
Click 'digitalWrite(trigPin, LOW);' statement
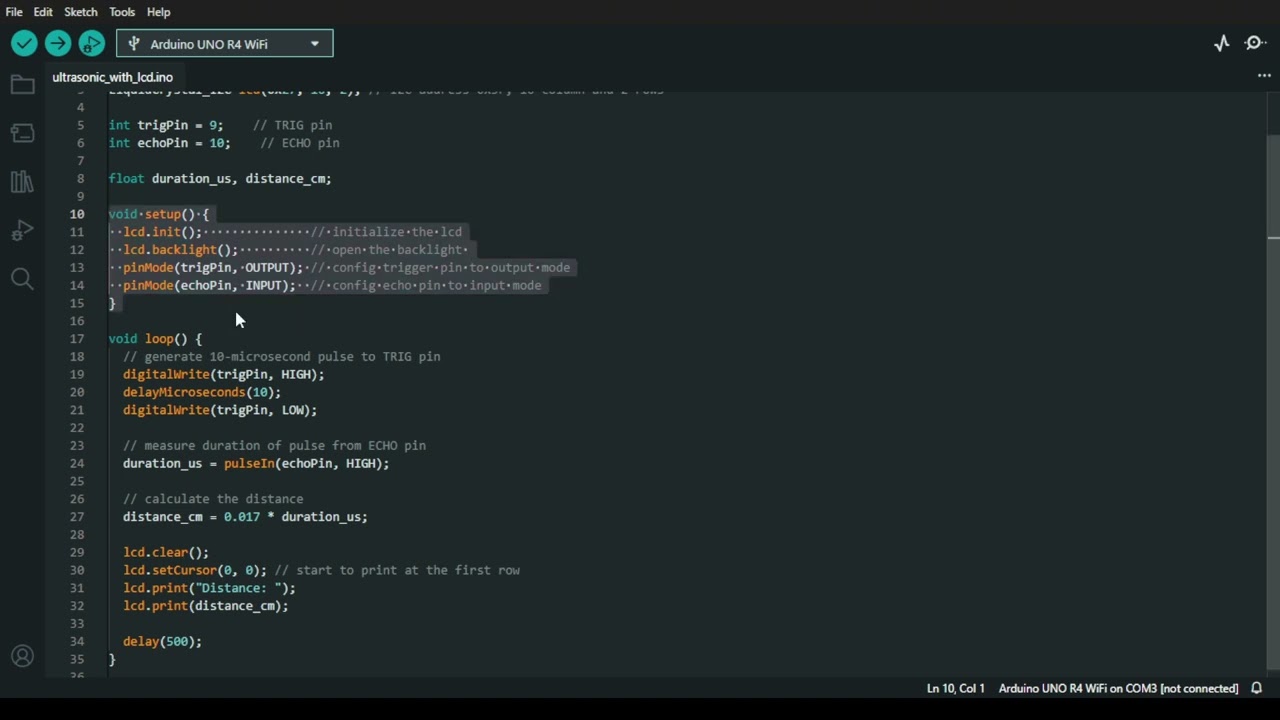(220, 410)
